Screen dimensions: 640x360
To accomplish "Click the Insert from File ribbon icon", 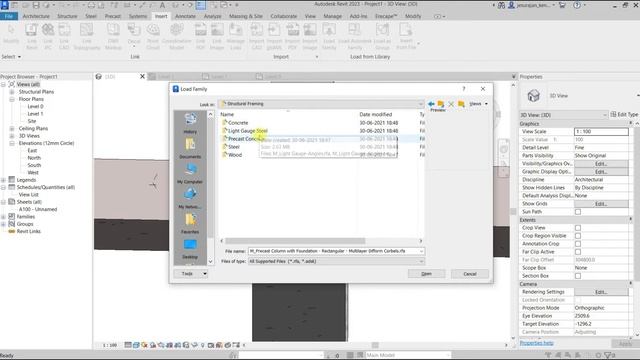I will pos(406,36).
